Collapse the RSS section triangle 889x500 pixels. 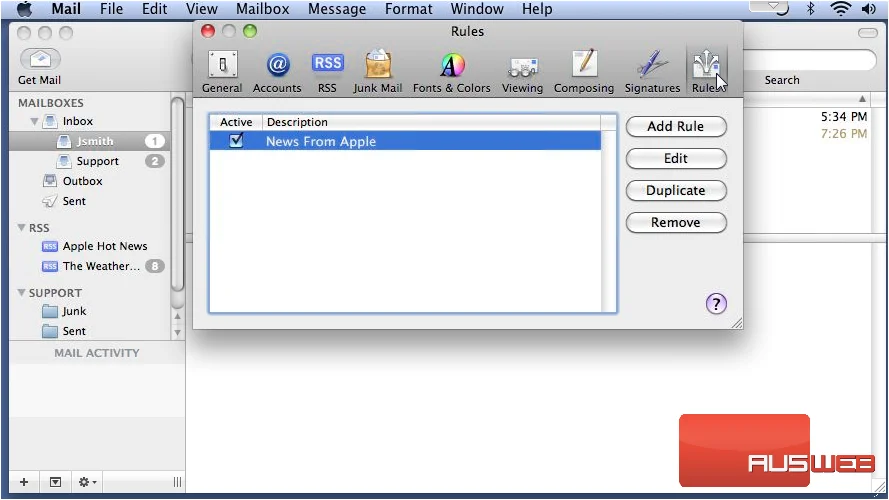click(x=21, y=227)
